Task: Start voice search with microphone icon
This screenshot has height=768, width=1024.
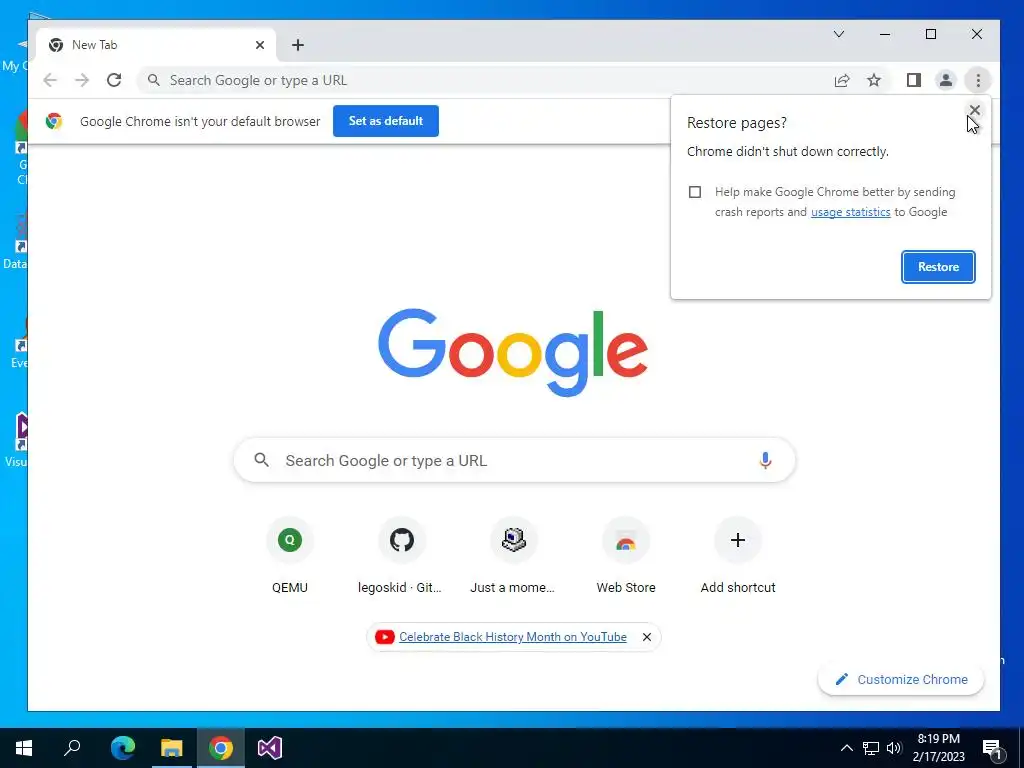Action: pyautogui.click(x=765, y=460)
